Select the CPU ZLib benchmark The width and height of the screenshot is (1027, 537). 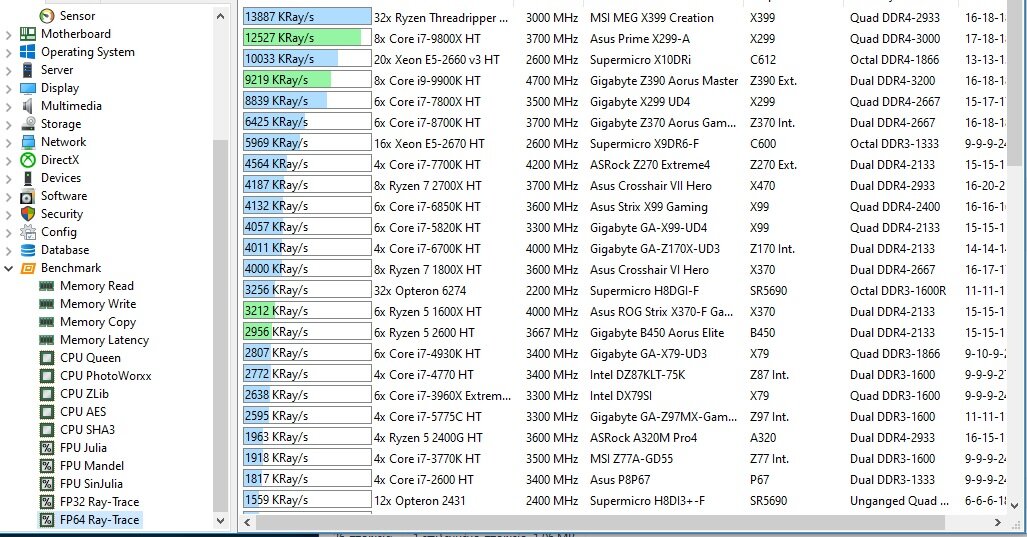[84, 394]
